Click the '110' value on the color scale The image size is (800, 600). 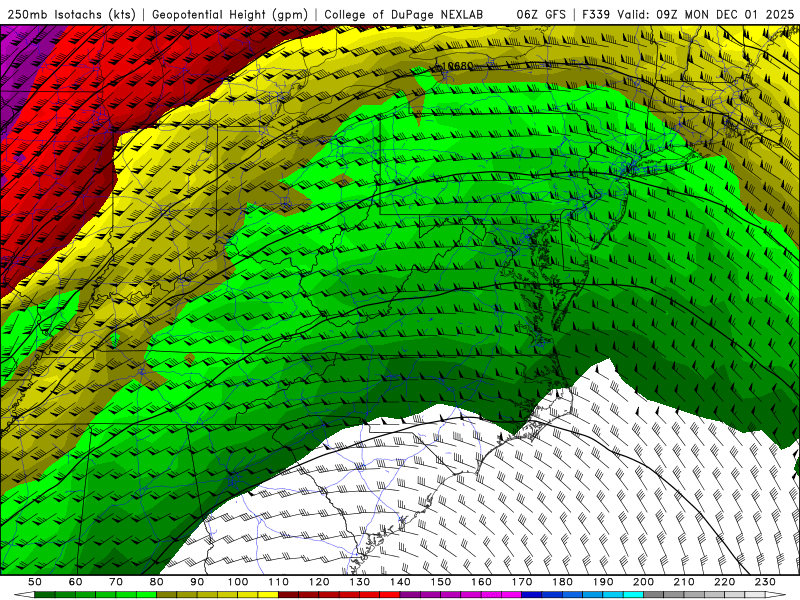(279, 582)
